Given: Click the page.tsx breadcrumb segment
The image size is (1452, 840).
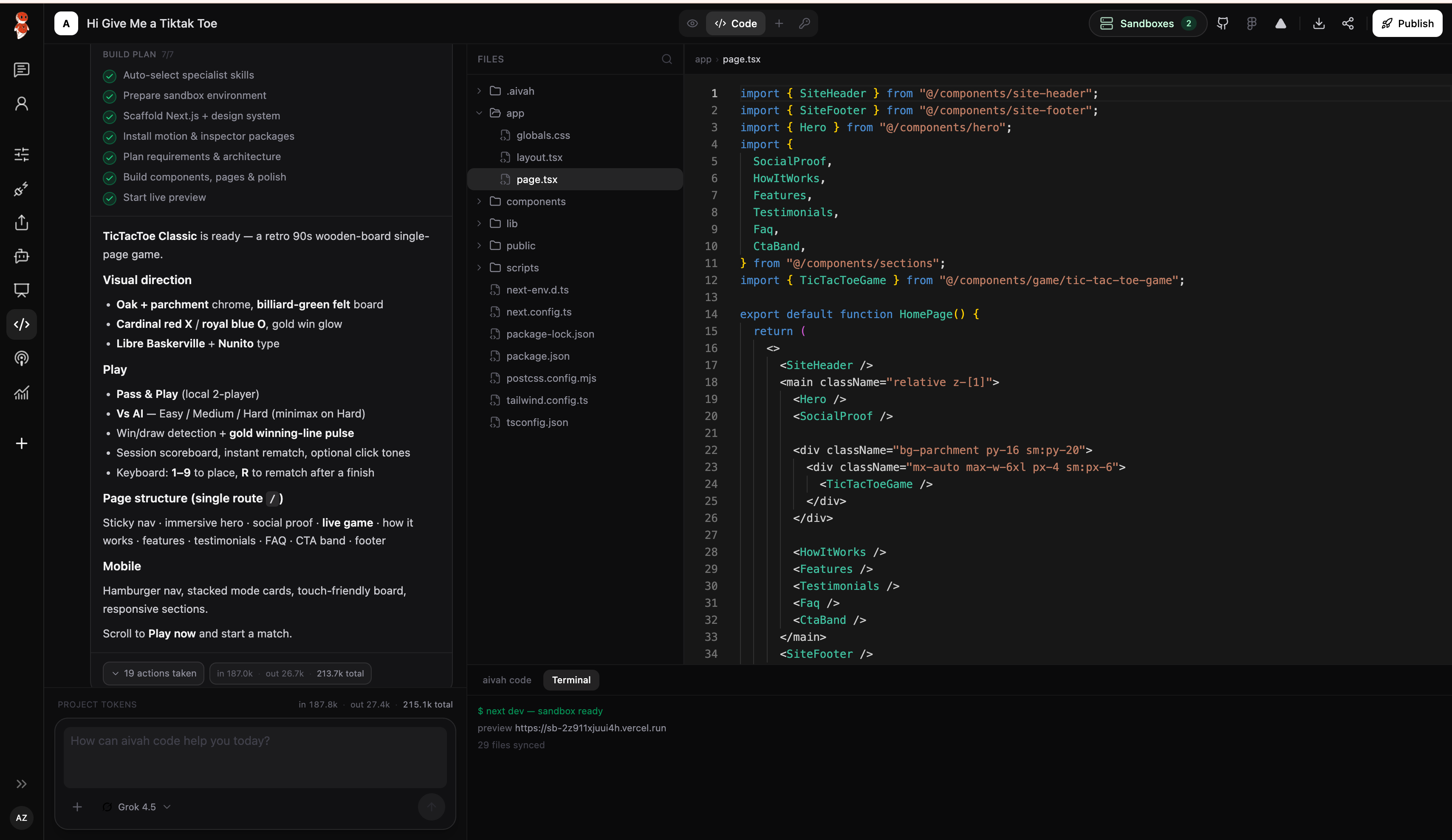Looking at the screenshot, I should coord(742,59).
